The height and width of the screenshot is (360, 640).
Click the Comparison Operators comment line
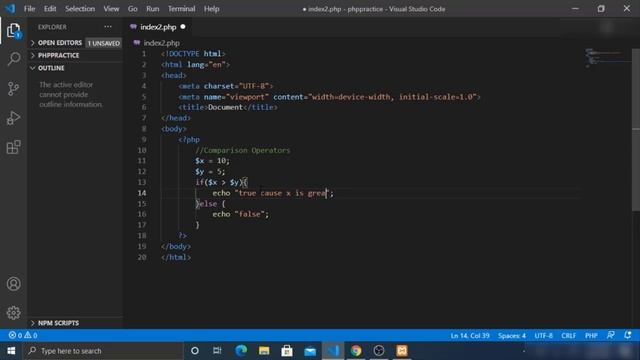click(x=242, y=150)
